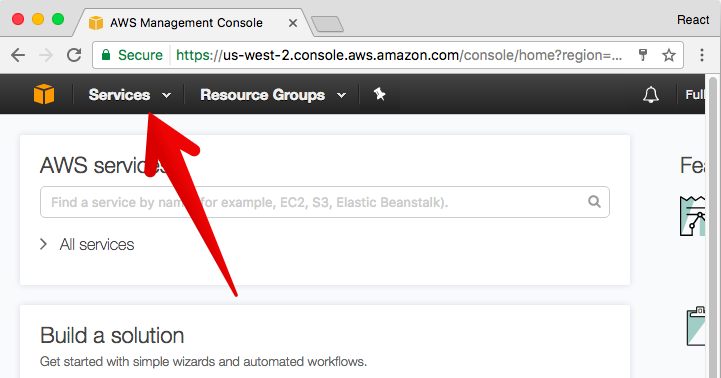This screenshot has height=378, width=721.
Task: Click the AWS cube logo home icon
Action: pos(44,94)
